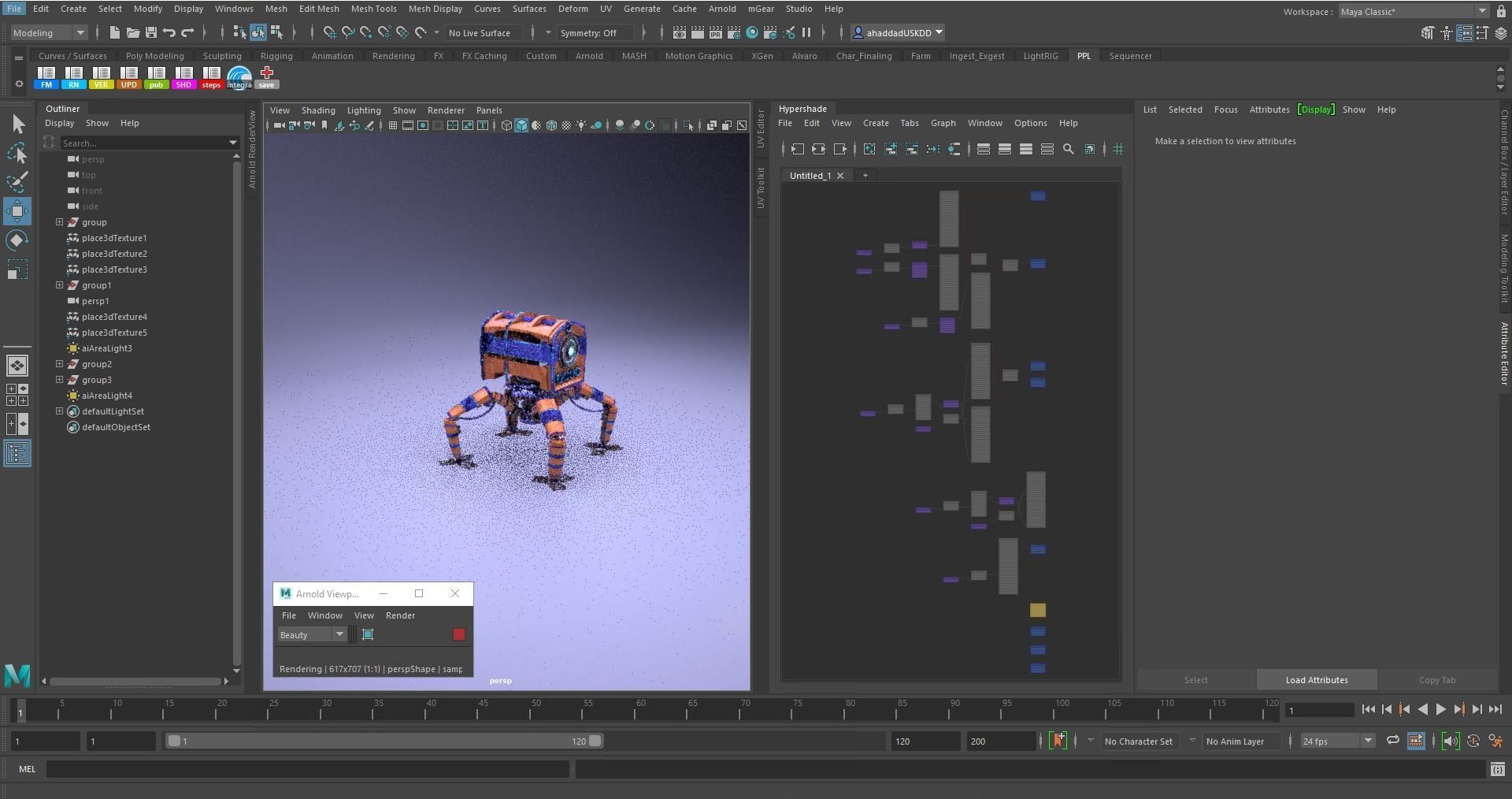Toggle use all lights in viewport

pos(581,125)
